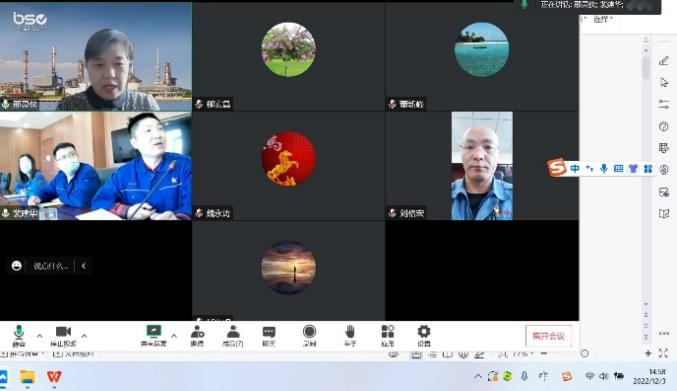This screenshot has height=391, width=677.
Task: Click the list-edit icon in WPS sidebar
Action: point(664,148)
